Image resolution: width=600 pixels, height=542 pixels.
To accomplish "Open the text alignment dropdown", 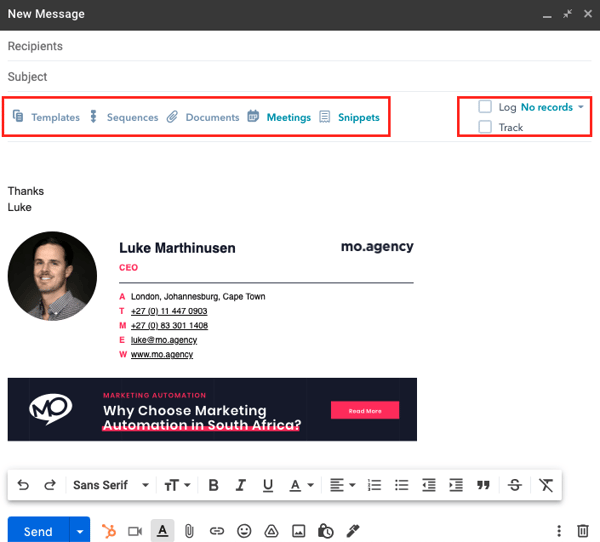I will click(x=343, y=485).
